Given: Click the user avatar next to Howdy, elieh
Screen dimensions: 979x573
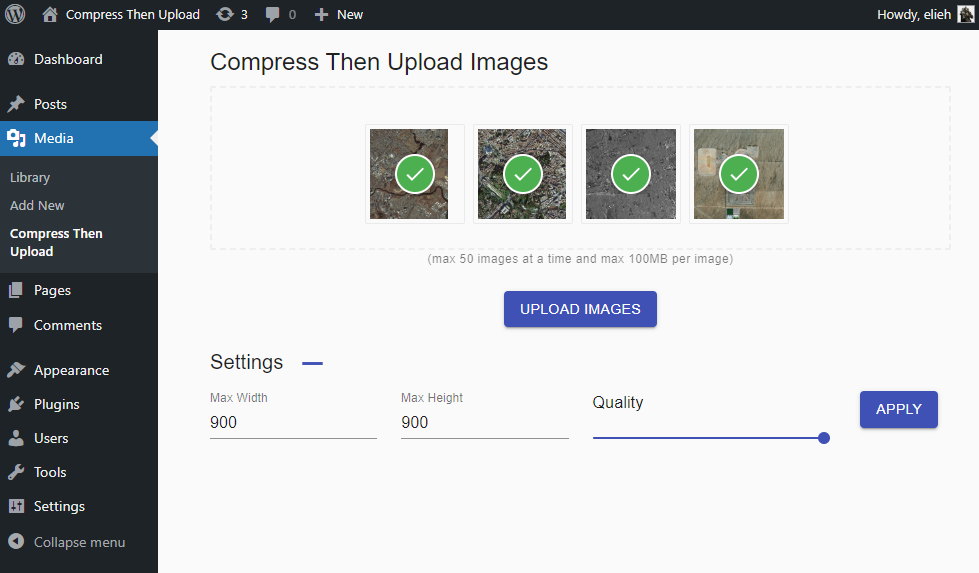Looking at the screenshot, I should (x=965, y=14).
